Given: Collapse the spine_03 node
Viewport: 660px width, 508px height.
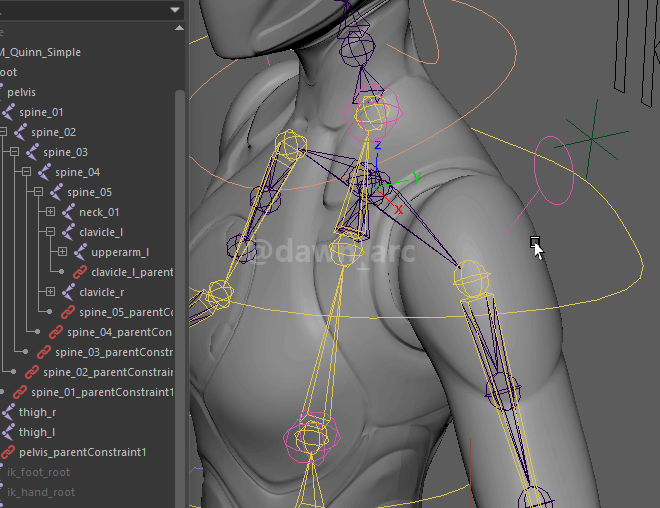Looking at the screenshot, I should tap(14, 152).
